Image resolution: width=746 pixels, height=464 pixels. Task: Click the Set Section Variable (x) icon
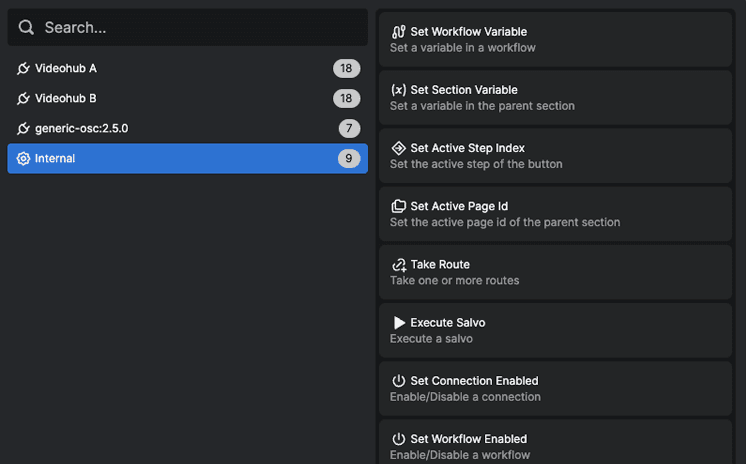click(x=399, y=90)
